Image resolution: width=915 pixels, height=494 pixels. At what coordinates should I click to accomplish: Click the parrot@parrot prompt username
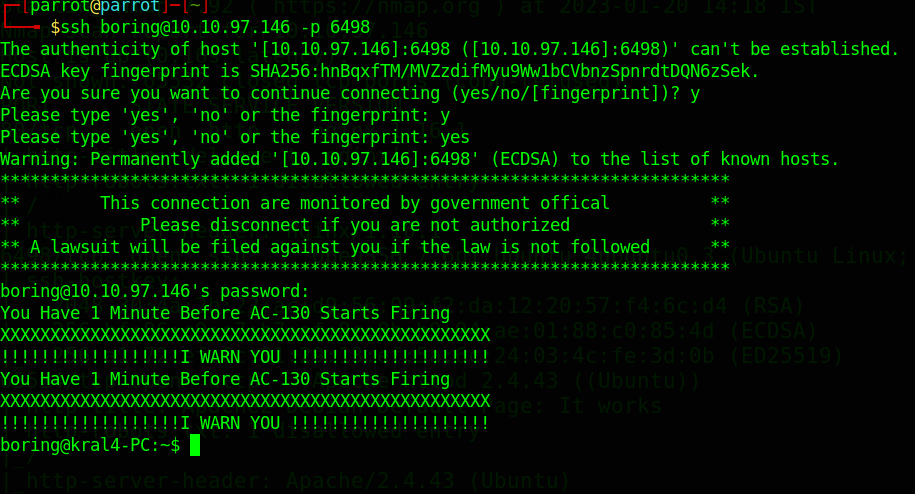click(95, 6)
